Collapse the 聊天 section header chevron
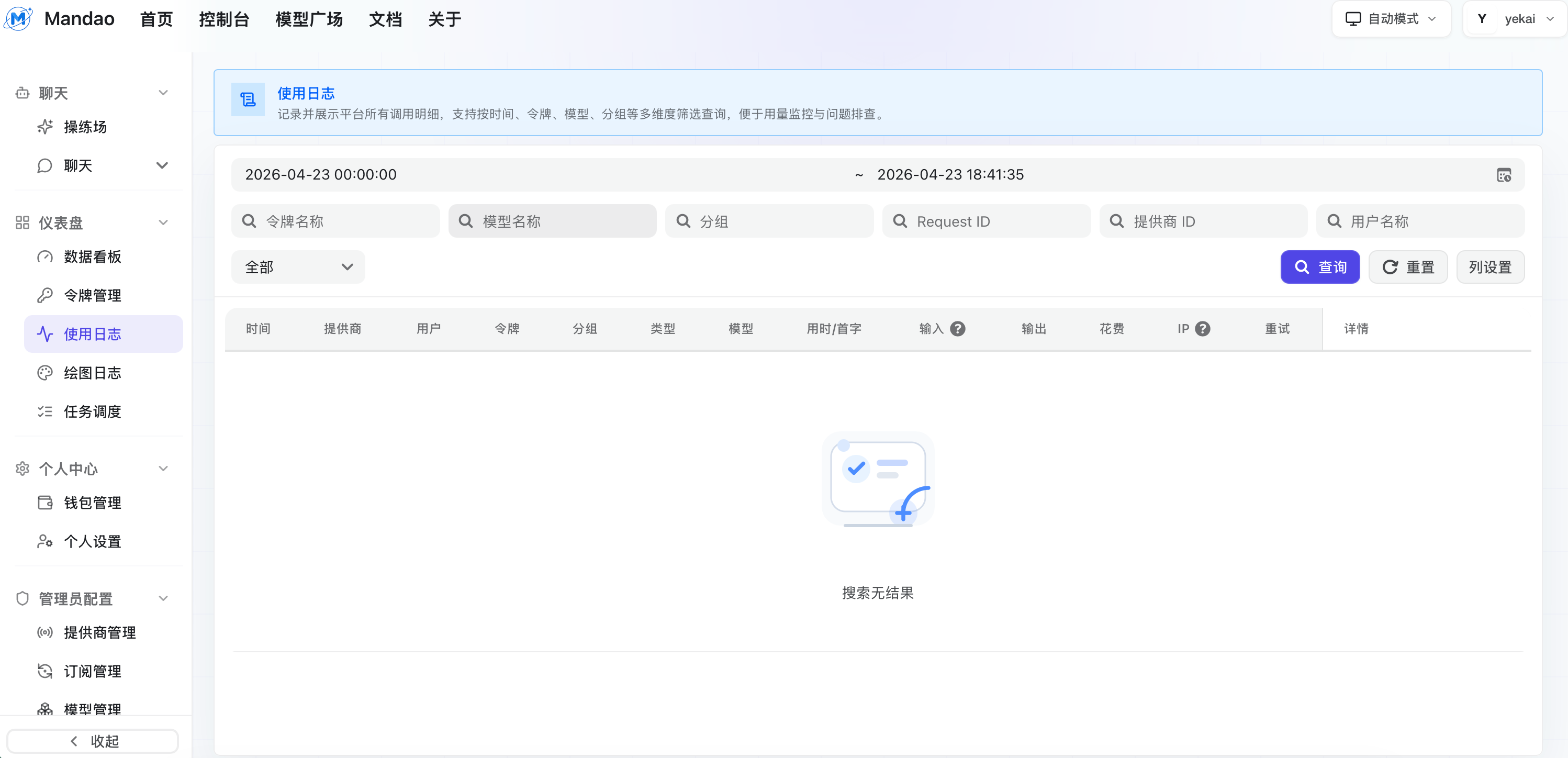 click(x=163, y=93)
